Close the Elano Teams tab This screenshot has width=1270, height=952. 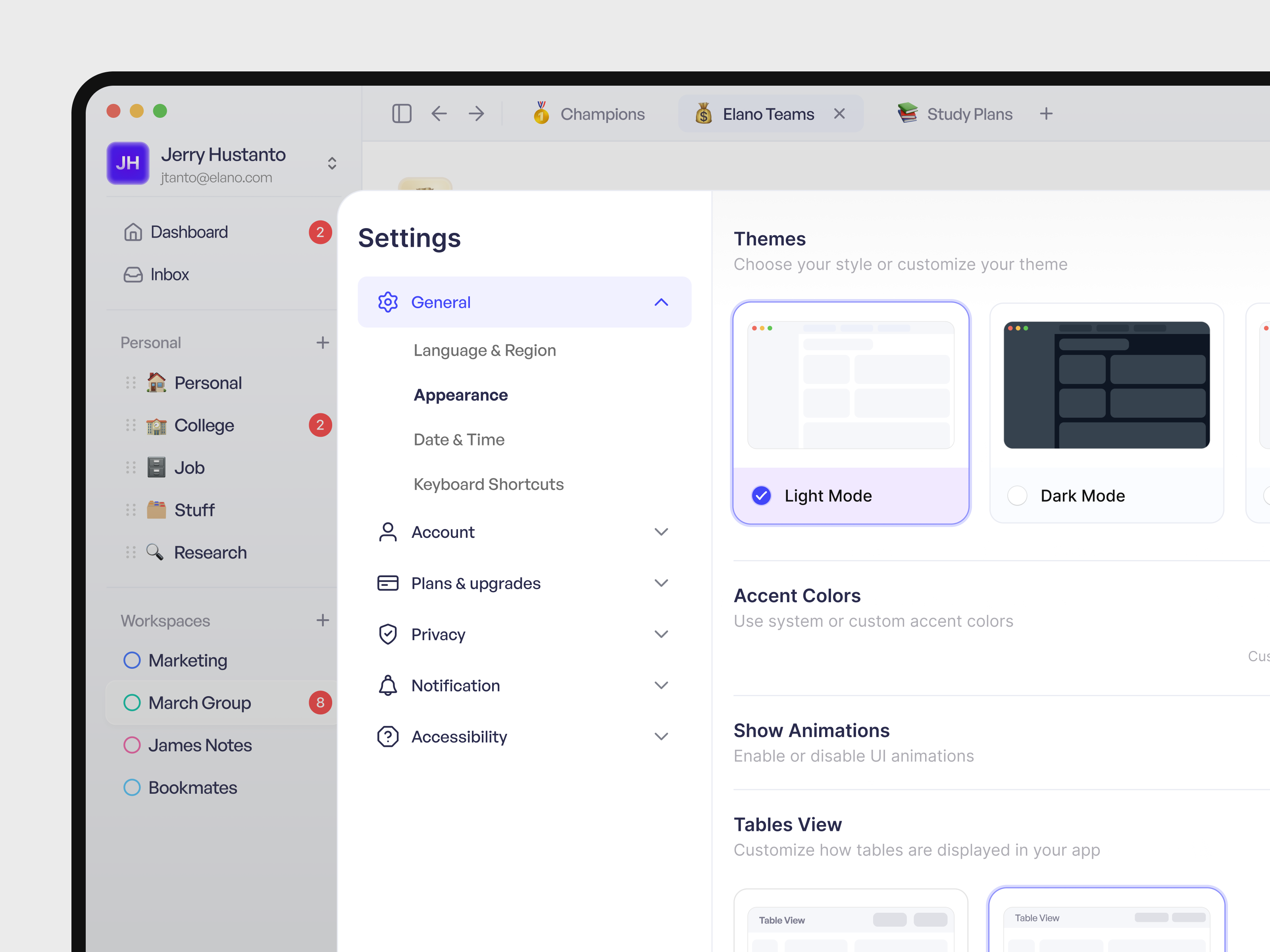pos(839,113)
